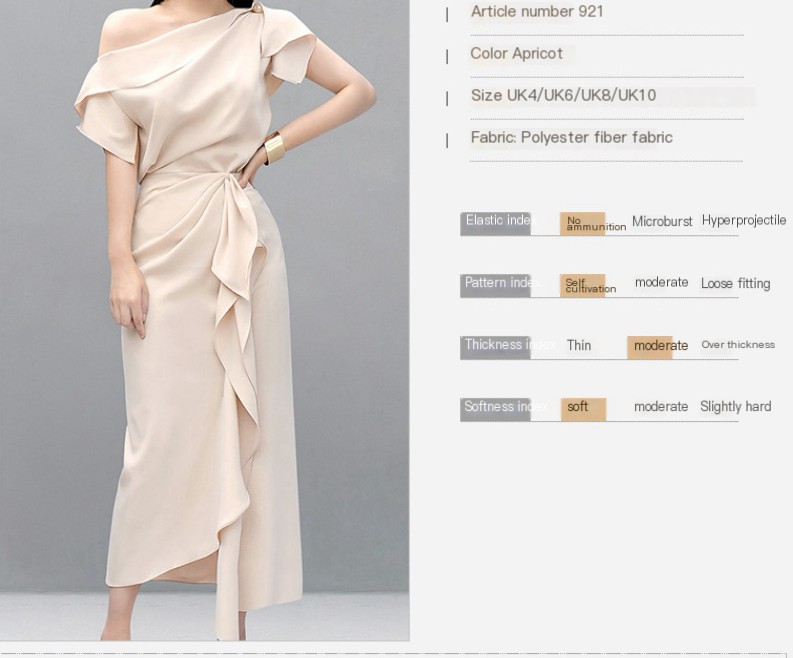Click the 'Softness index' gray label
793x658 pixels.
pyautogui.click(x=496, y=409)
